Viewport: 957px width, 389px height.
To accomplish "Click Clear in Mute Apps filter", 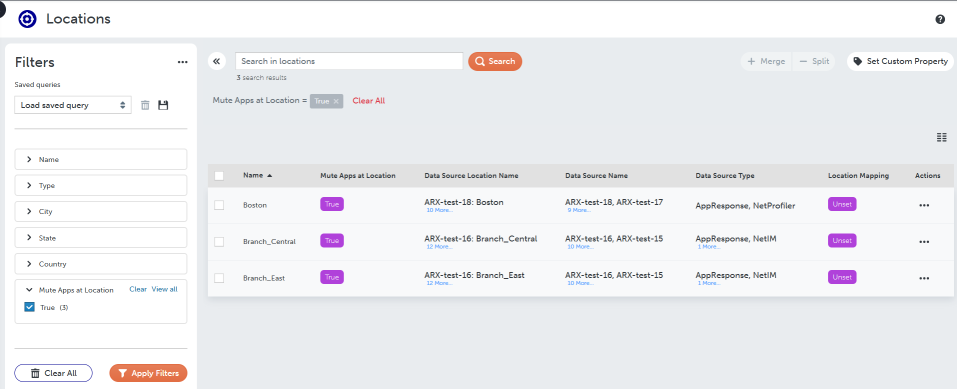I will coord(138,289).
